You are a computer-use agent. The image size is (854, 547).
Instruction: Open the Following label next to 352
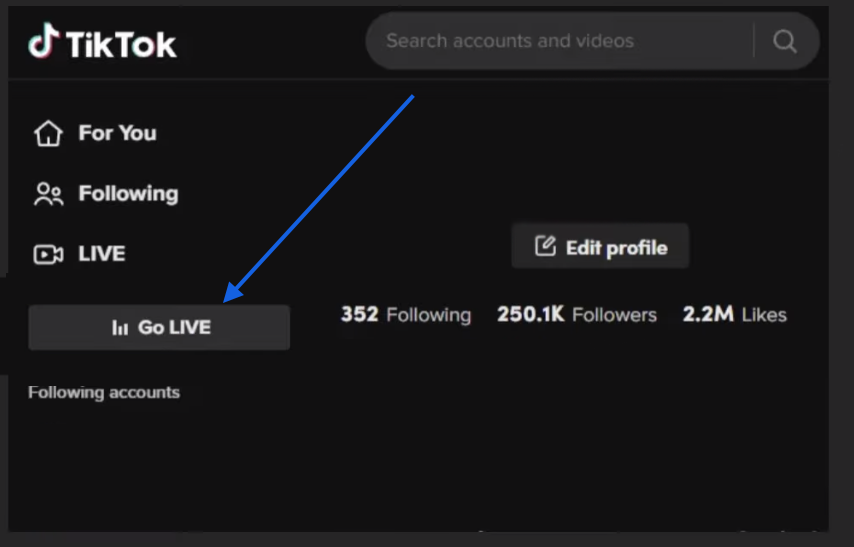pos(428,315)
